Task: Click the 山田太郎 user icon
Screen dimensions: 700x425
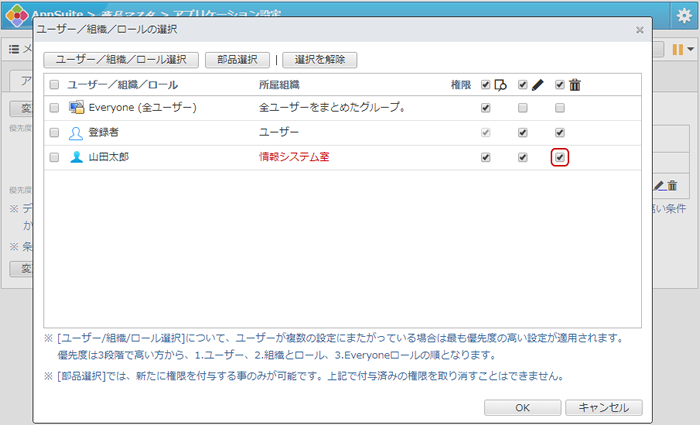Action: pos(76,157)
